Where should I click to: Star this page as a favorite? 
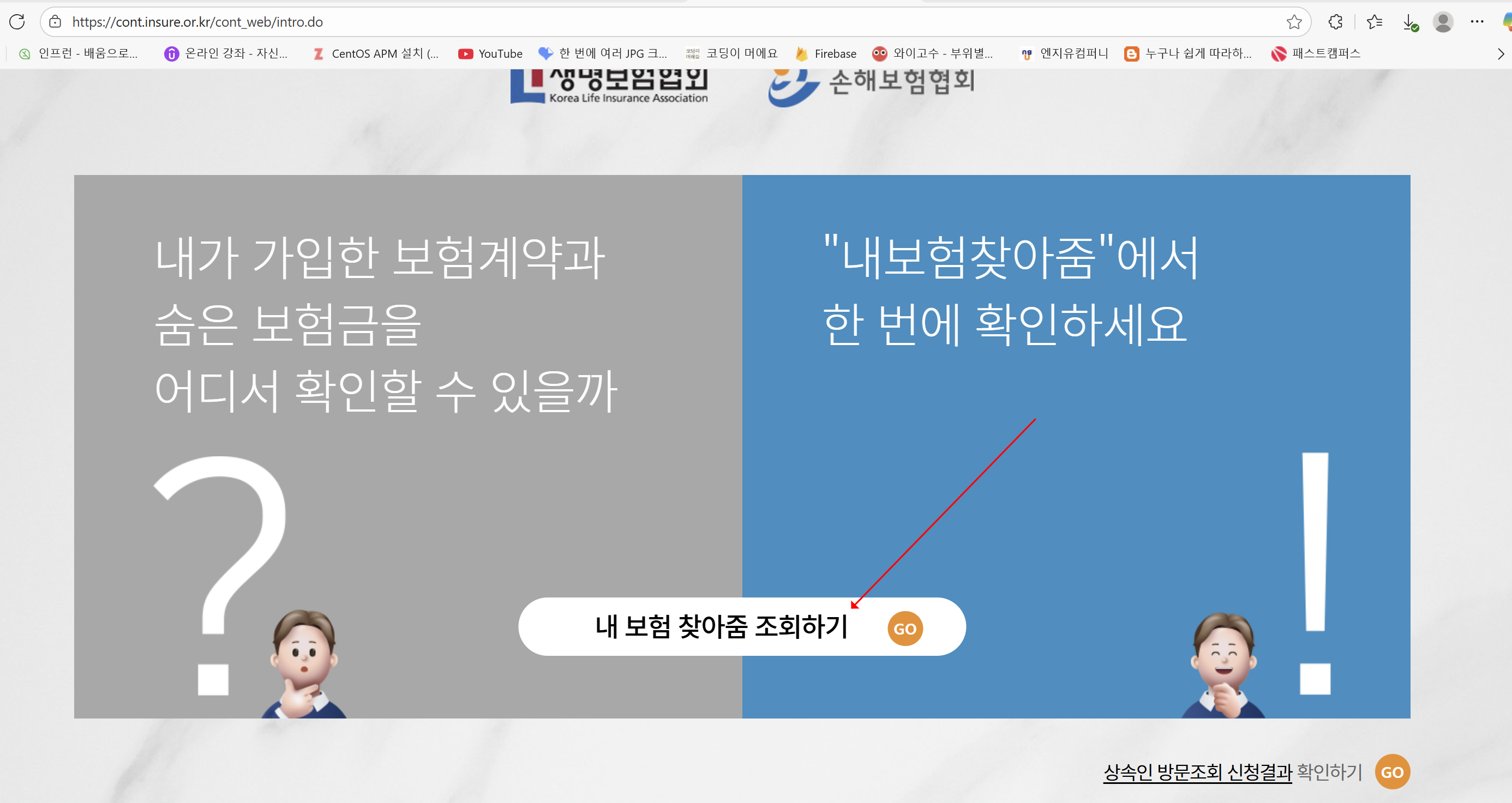tap(1294, 22)
